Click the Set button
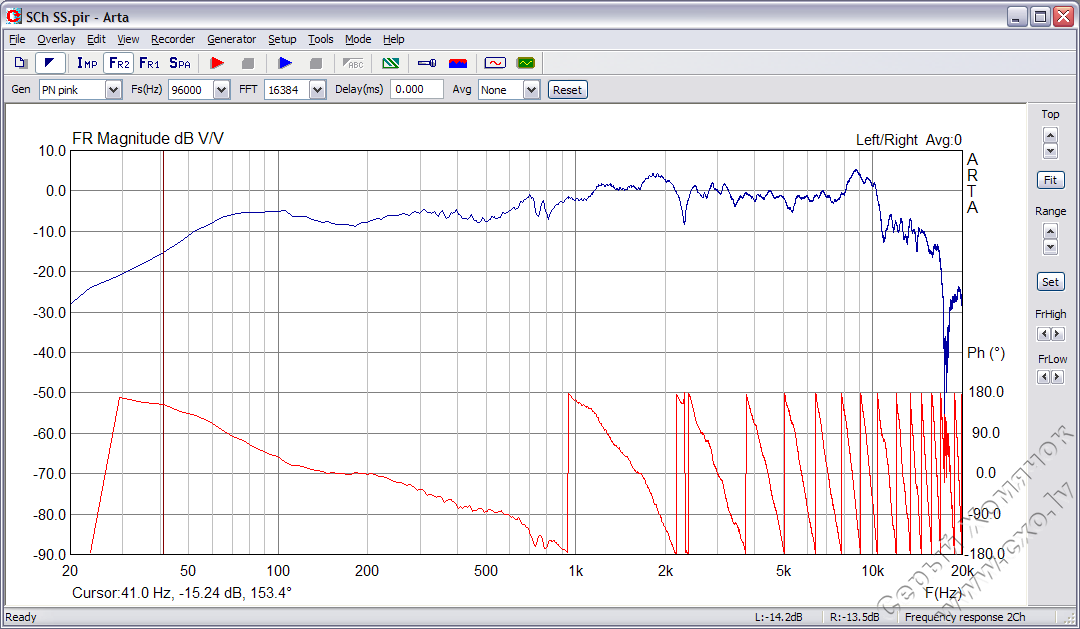 click(x=1050, y=282)
